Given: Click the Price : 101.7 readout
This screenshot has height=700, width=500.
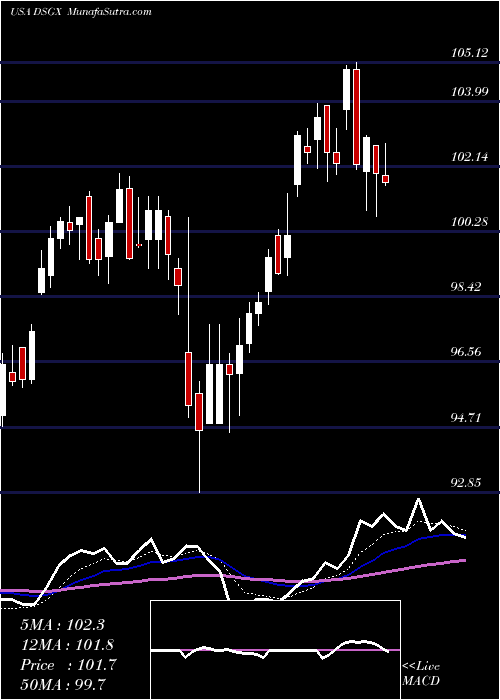Looking at the screenshot, I should [68, 665].
